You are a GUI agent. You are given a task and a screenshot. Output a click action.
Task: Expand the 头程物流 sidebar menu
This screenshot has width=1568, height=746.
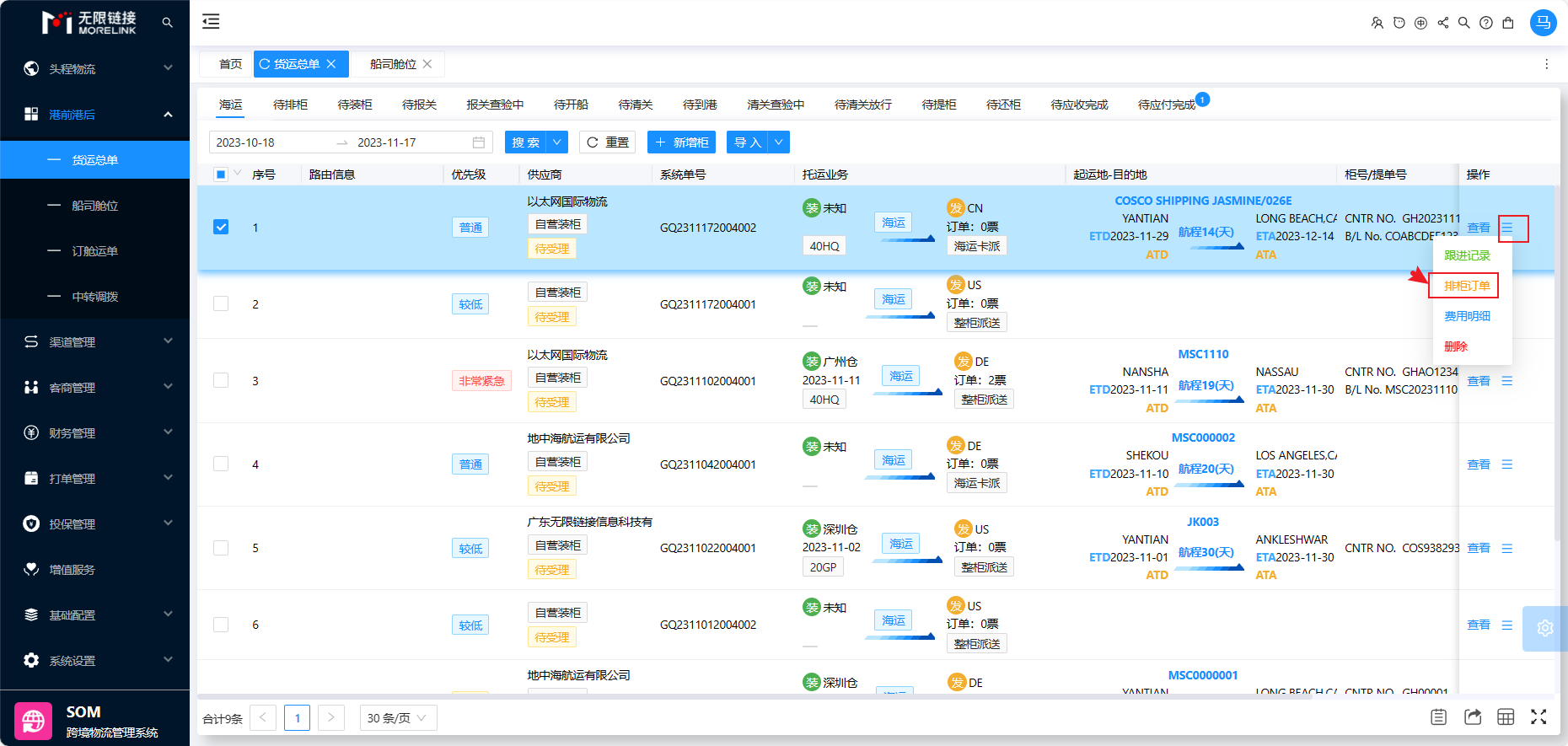pos(94,68)
